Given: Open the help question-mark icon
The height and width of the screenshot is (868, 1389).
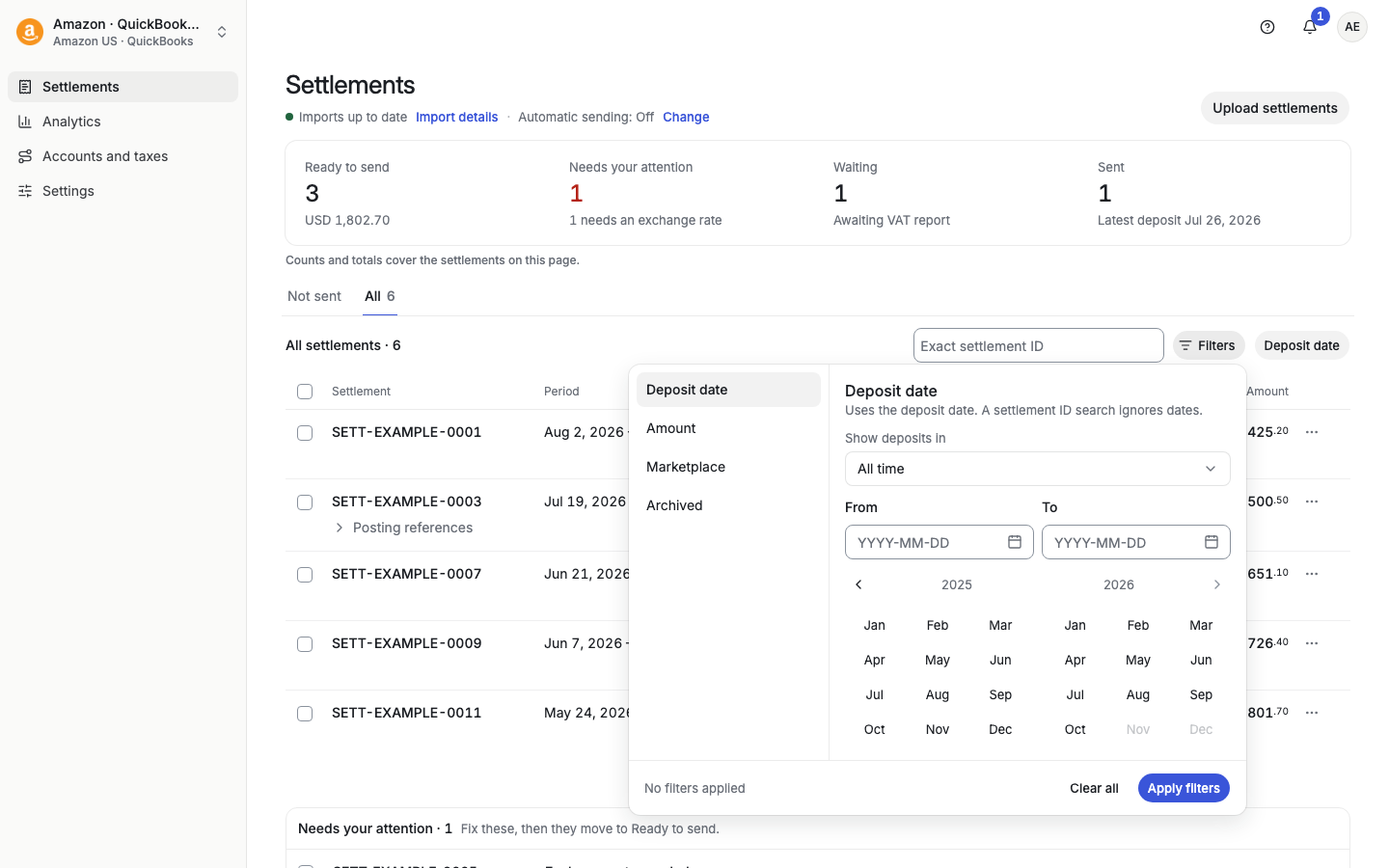Looking at the screenshot, I should [1267, 27].
